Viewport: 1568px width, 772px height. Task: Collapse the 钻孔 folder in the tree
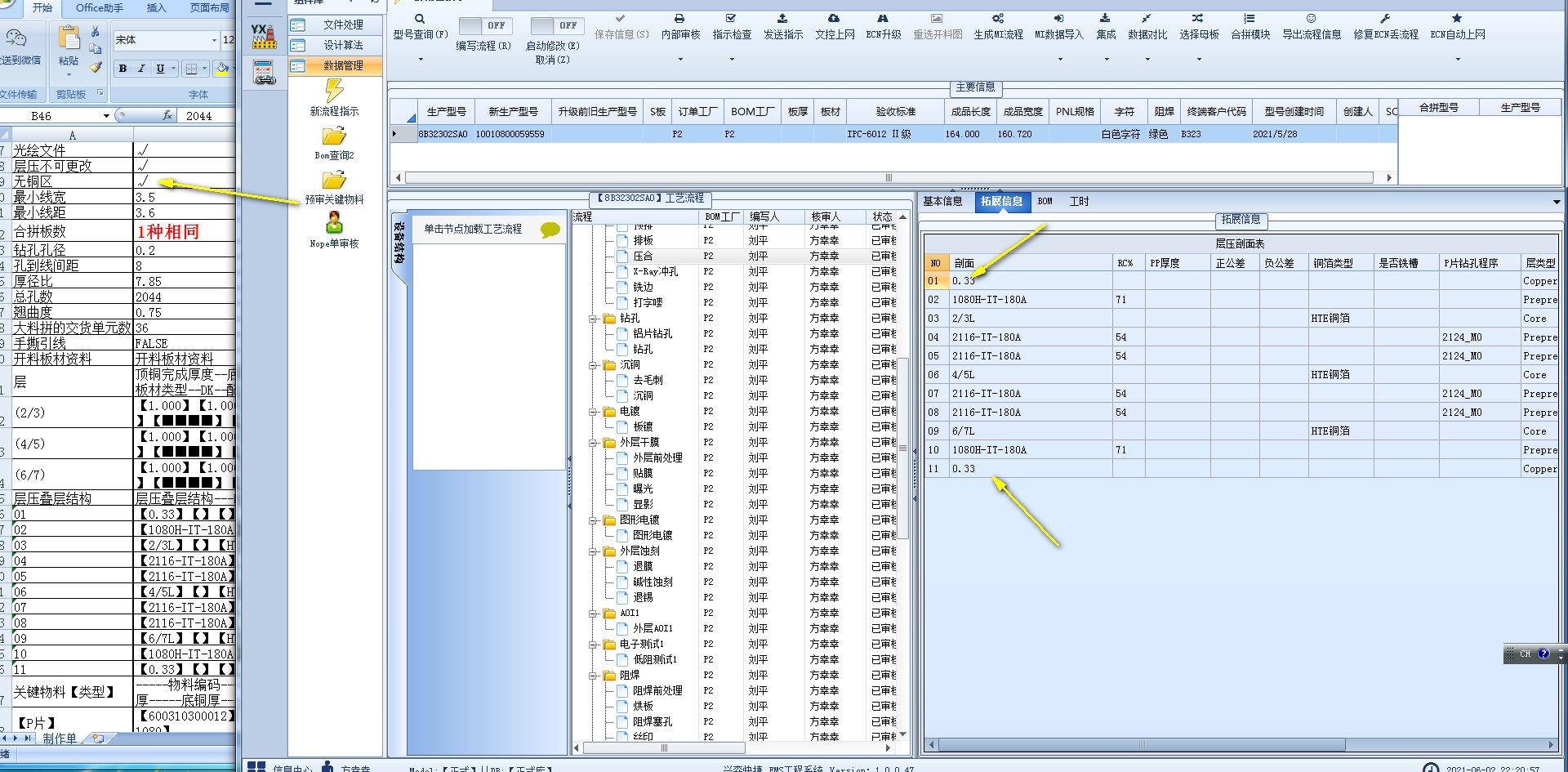[594, 319]
